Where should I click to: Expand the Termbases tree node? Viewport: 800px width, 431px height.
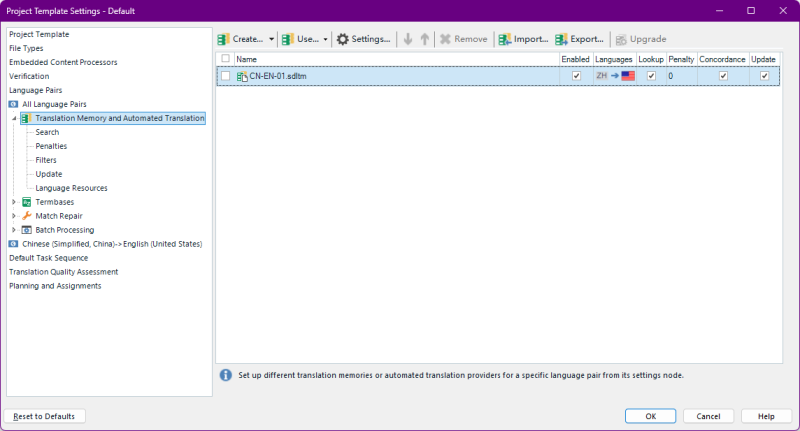[14, 202]
